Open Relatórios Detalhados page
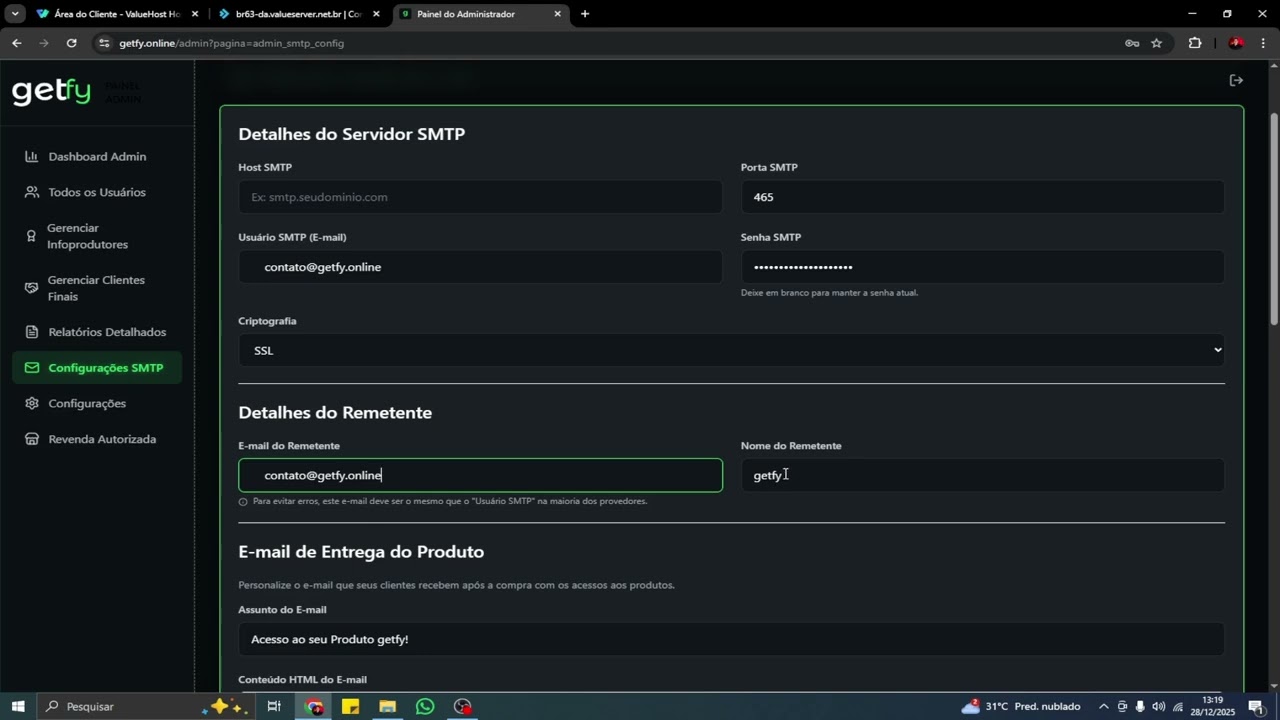Screen dimensions: 1280x720 tap(97, 332)
